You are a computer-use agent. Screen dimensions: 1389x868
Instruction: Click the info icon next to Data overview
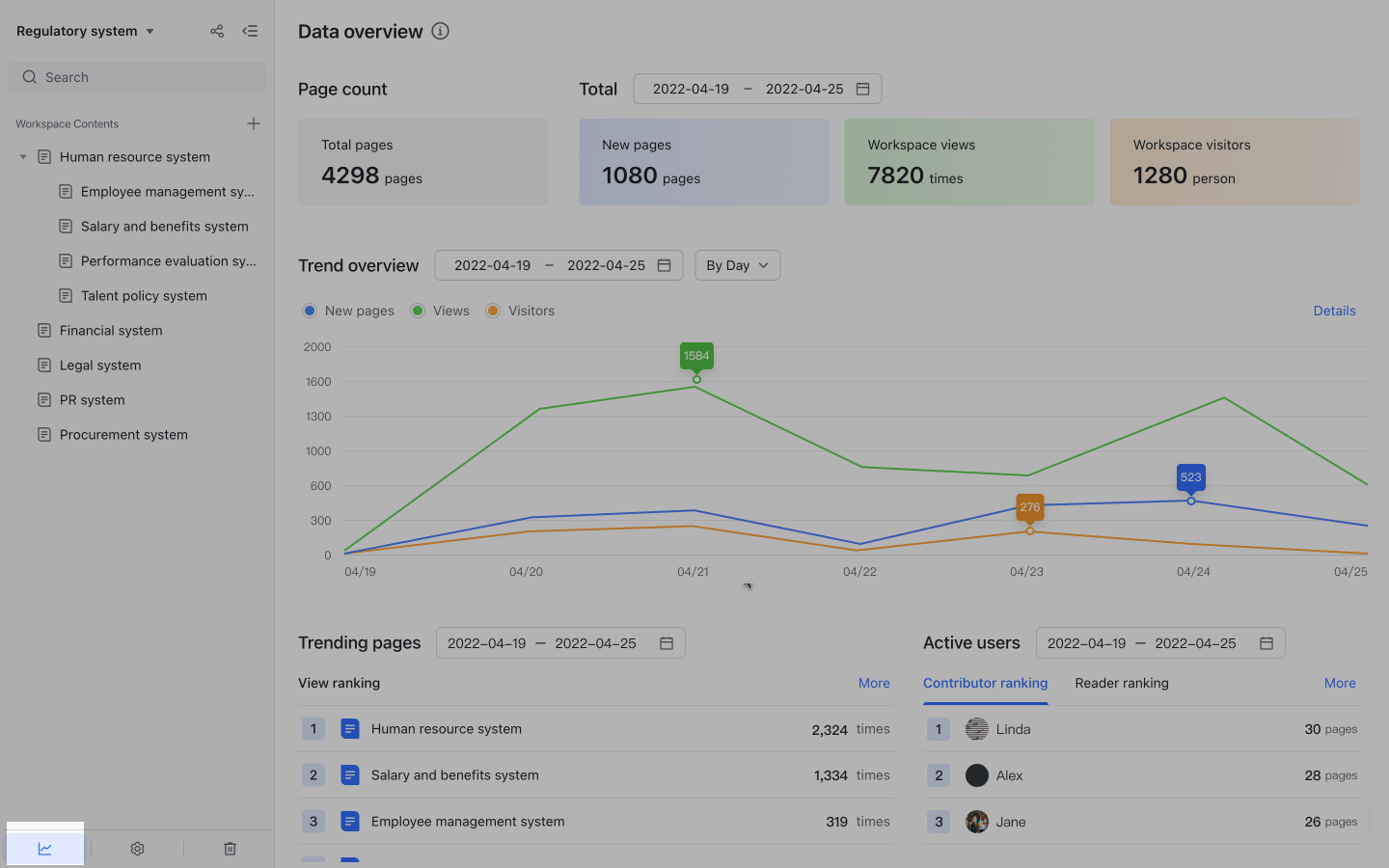click(441, 31)
